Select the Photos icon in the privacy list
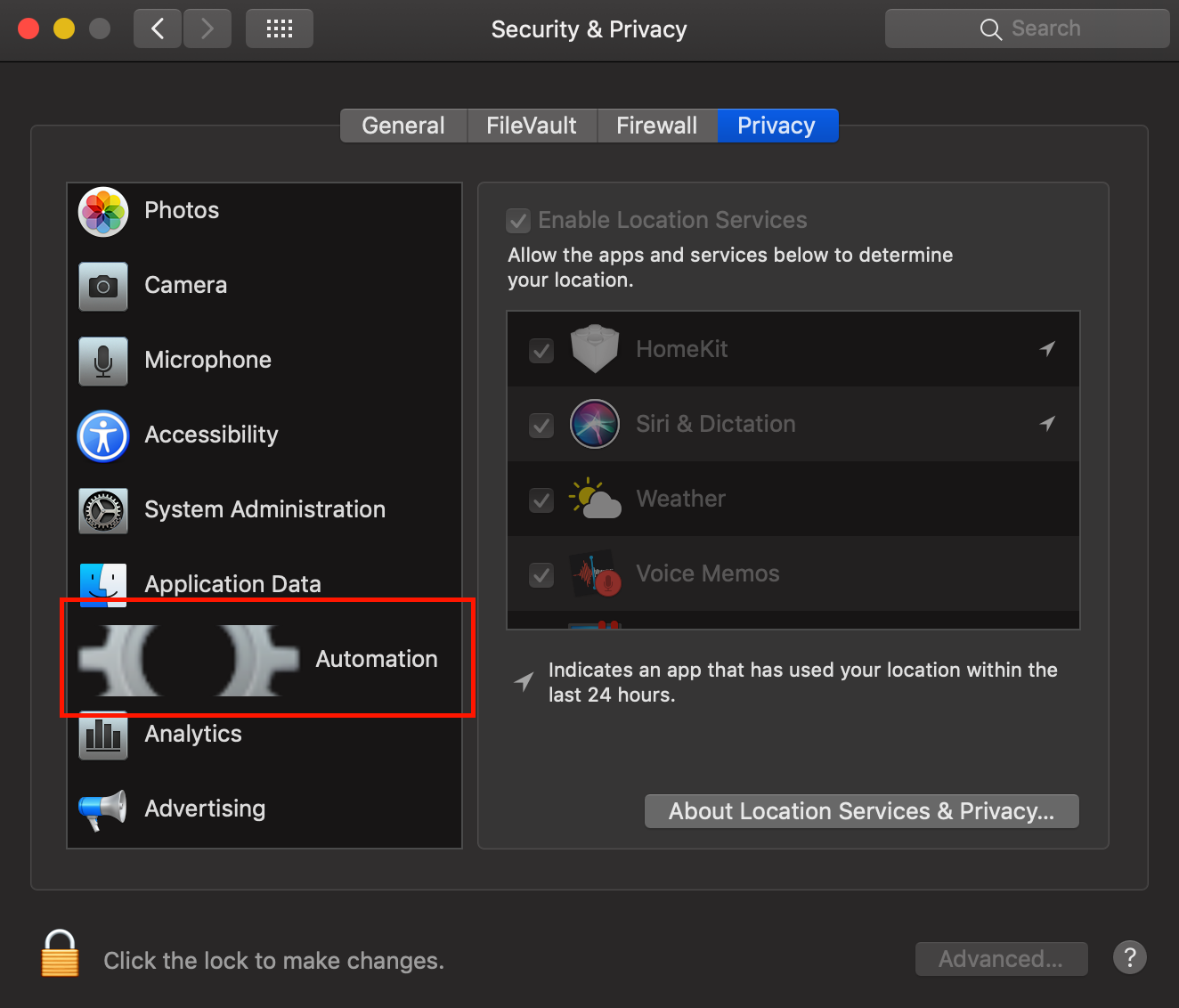This screenshot has width=1179, height=1008. pos(103,211)
